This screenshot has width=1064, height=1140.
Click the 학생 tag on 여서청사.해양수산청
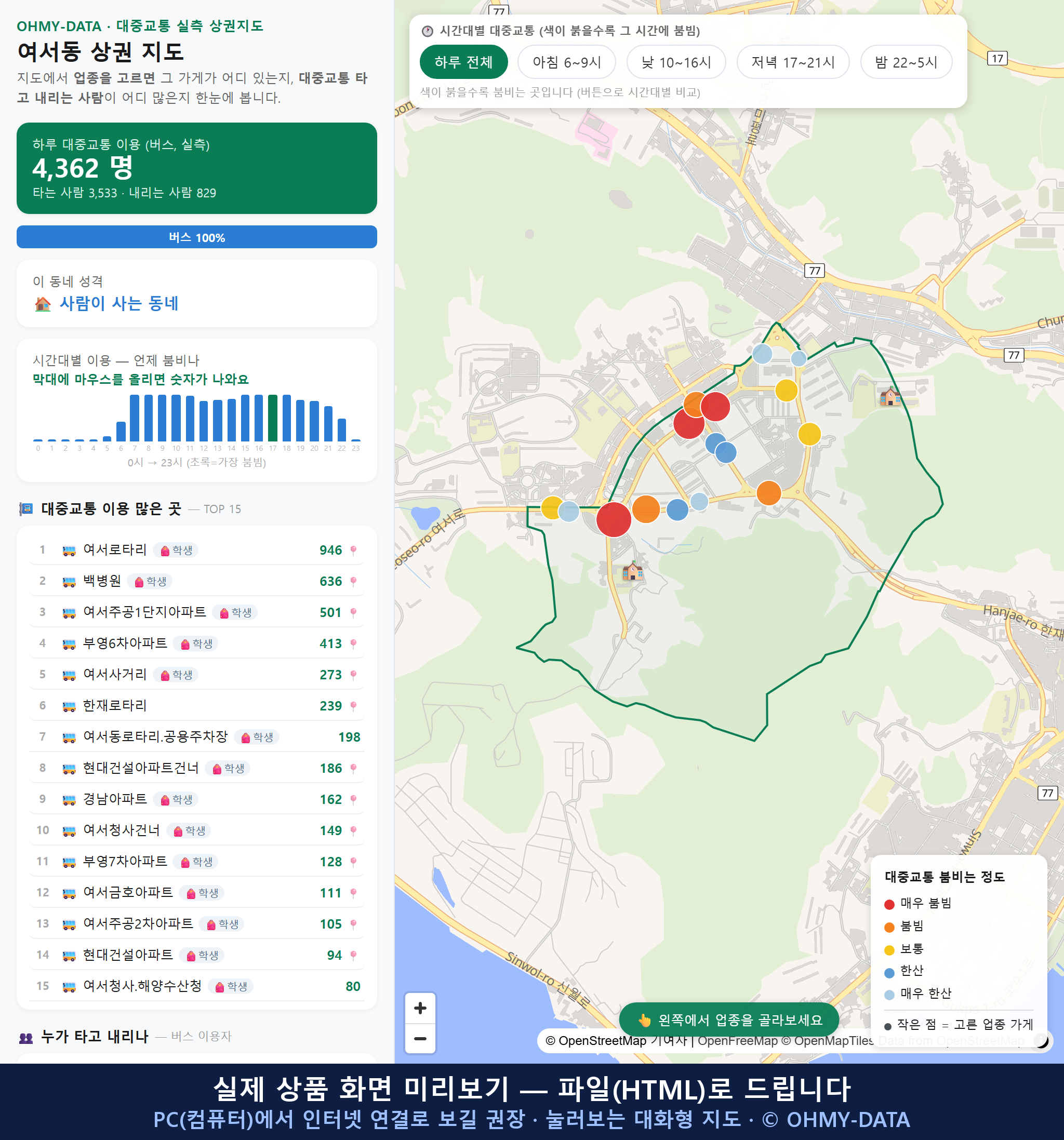pos(231,986)
